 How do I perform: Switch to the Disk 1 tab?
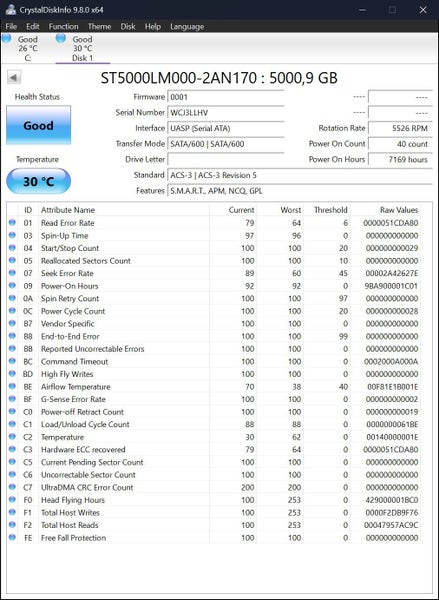coord(83,48)
